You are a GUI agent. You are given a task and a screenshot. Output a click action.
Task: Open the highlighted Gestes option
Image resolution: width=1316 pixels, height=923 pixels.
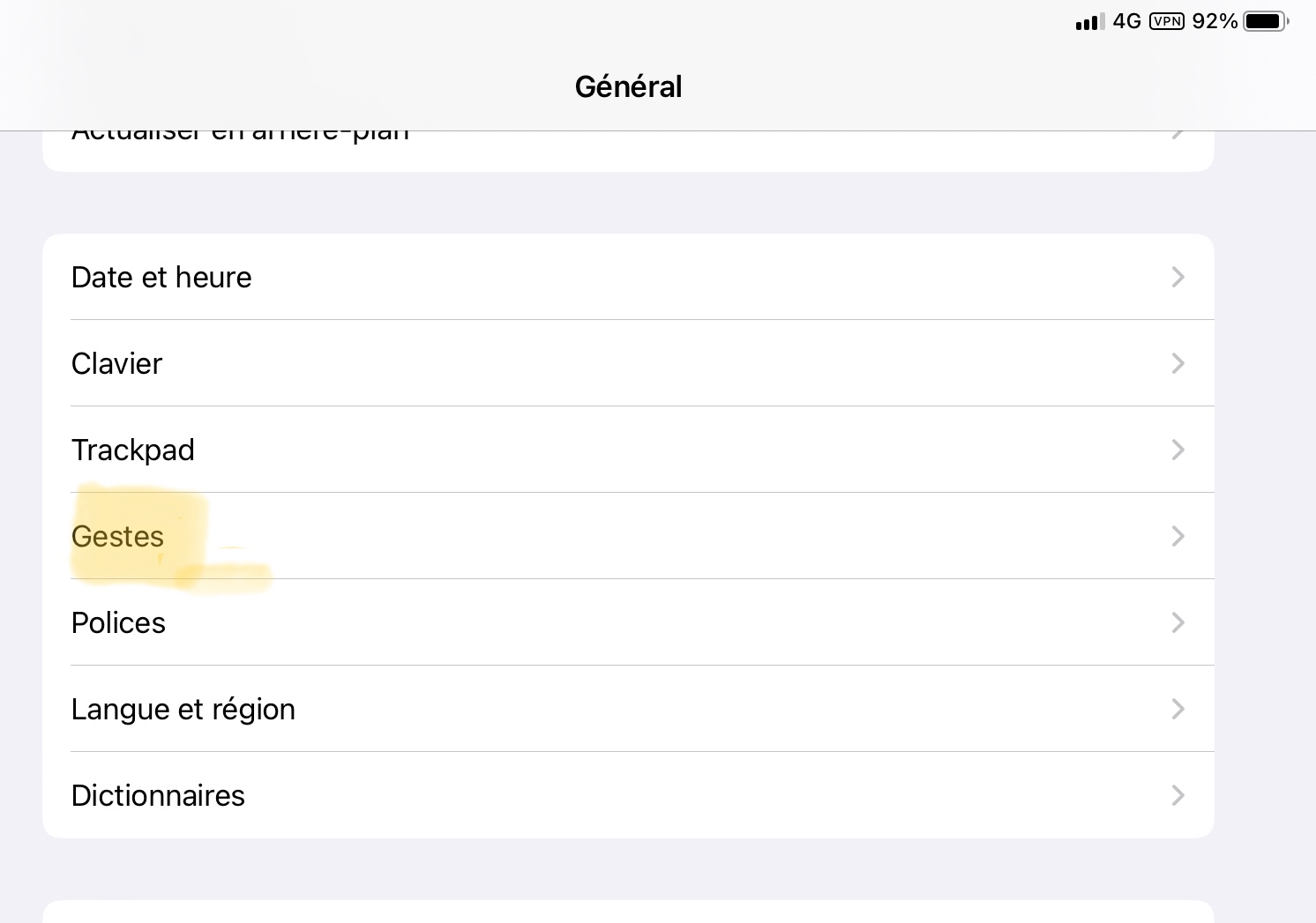point(118,537)
